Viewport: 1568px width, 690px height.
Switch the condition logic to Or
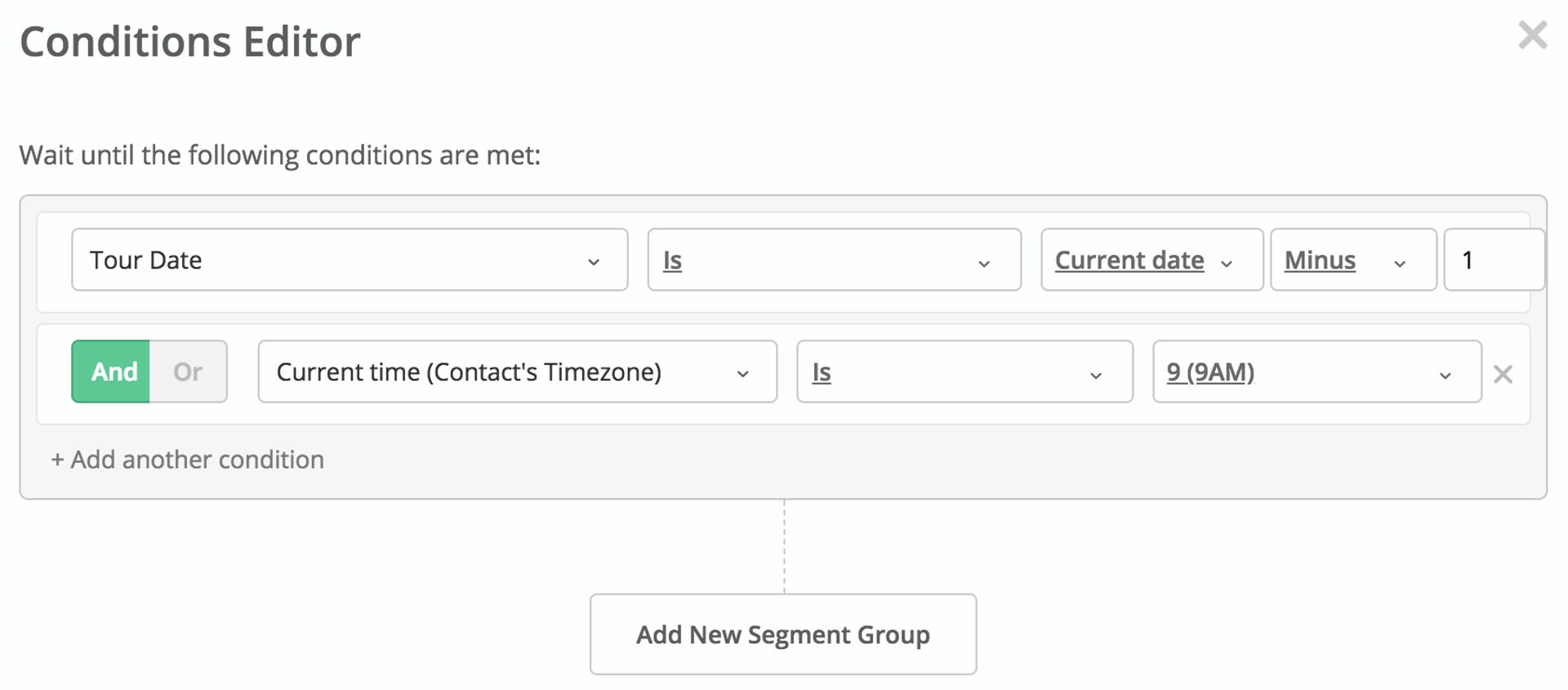tap(188, 372)
